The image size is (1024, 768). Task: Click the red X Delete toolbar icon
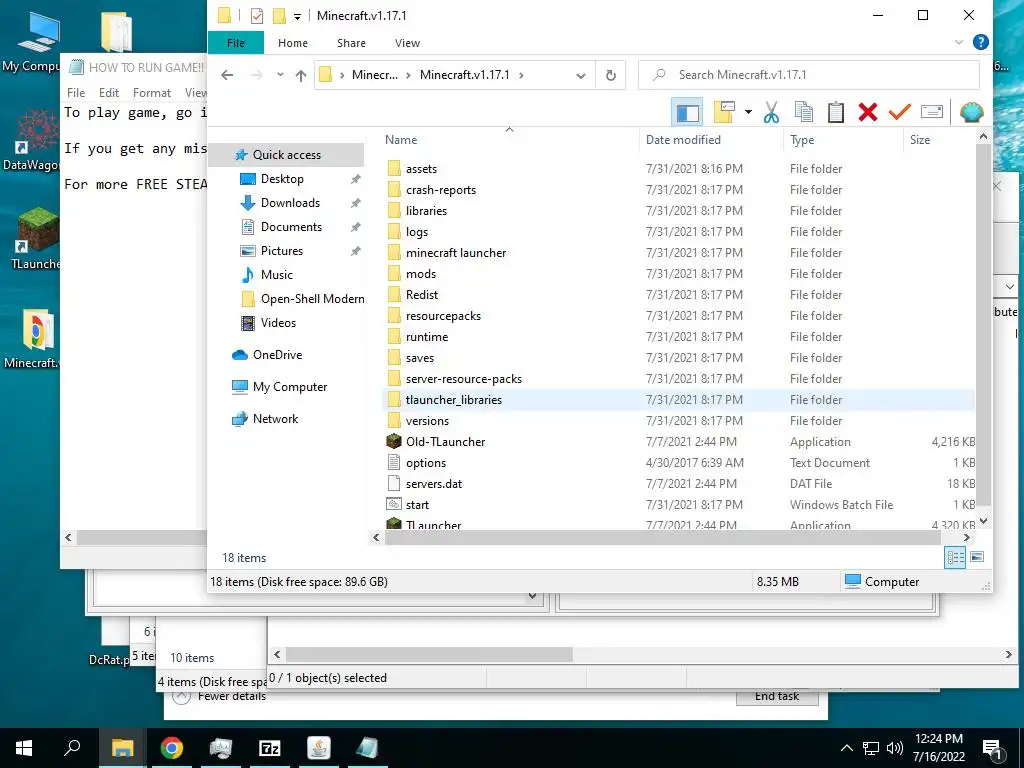pyautogui.click(x=868, y=112)
